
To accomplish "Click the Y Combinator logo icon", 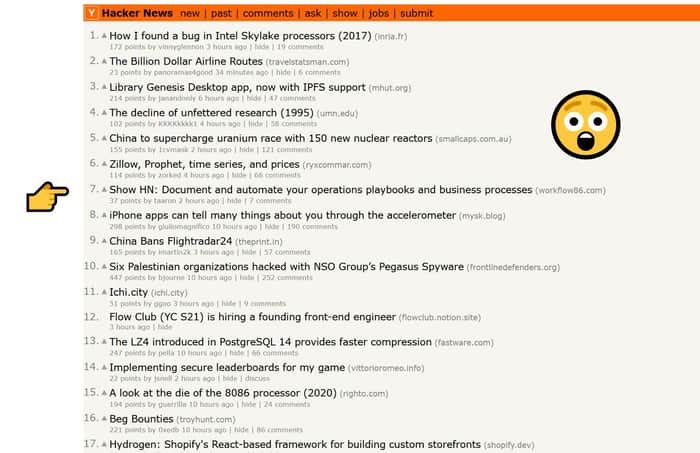I will coord(92,13).
